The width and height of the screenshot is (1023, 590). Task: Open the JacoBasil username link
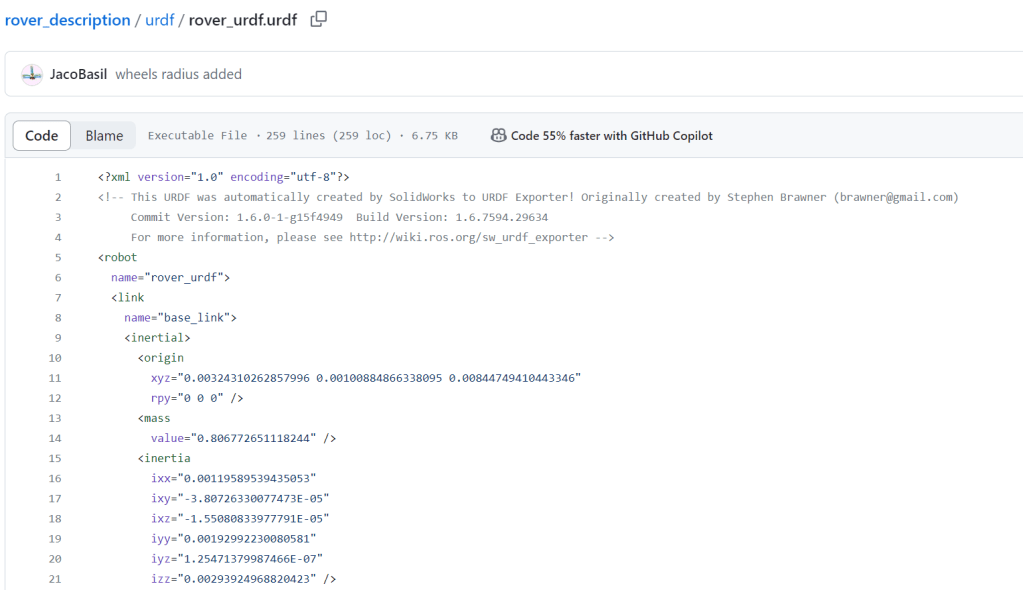tap(78, 74)
